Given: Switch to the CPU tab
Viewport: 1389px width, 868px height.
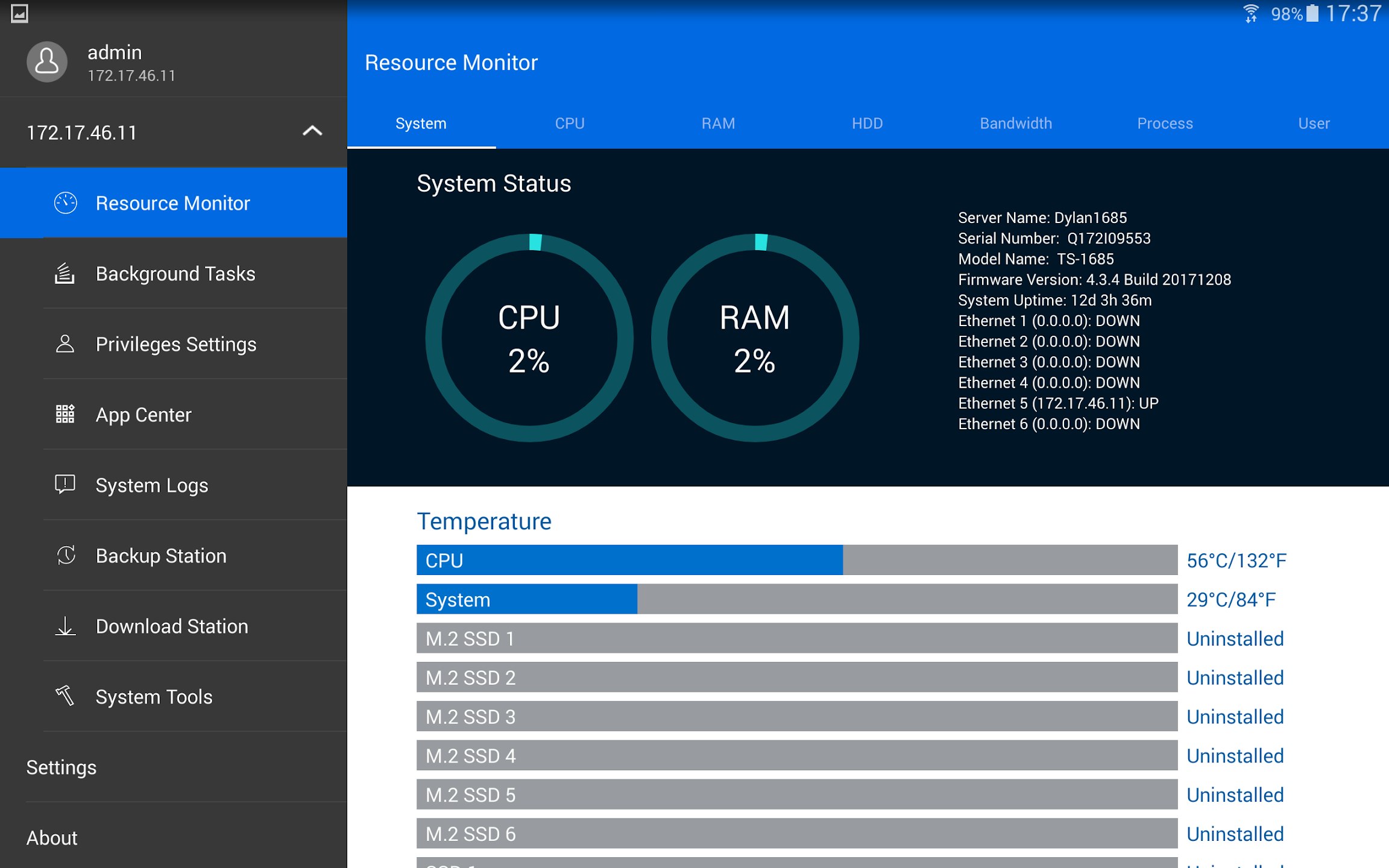Looking at the screenshot, I should [569, 123].
